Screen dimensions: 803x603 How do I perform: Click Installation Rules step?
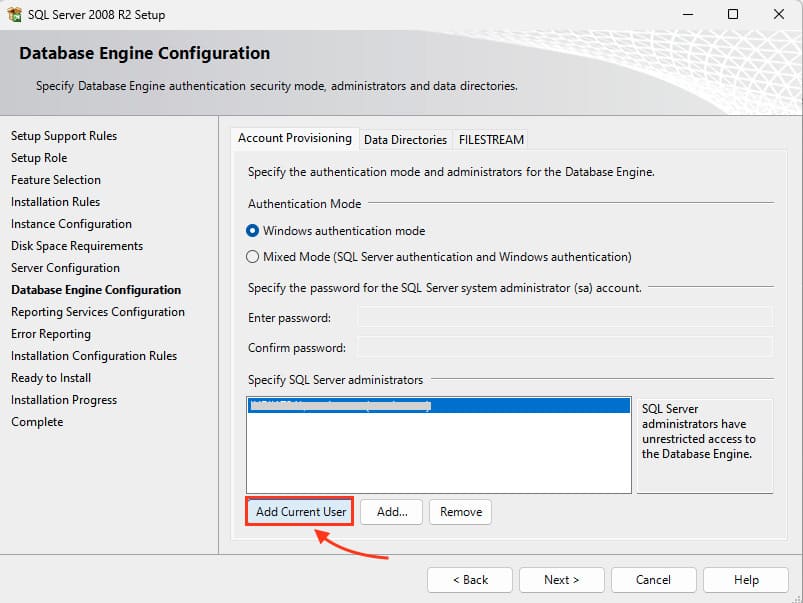coord(55,202)
